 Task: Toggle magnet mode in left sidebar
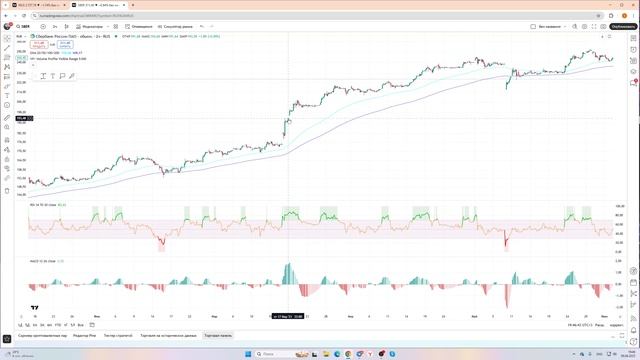click(x=7, y=140)
